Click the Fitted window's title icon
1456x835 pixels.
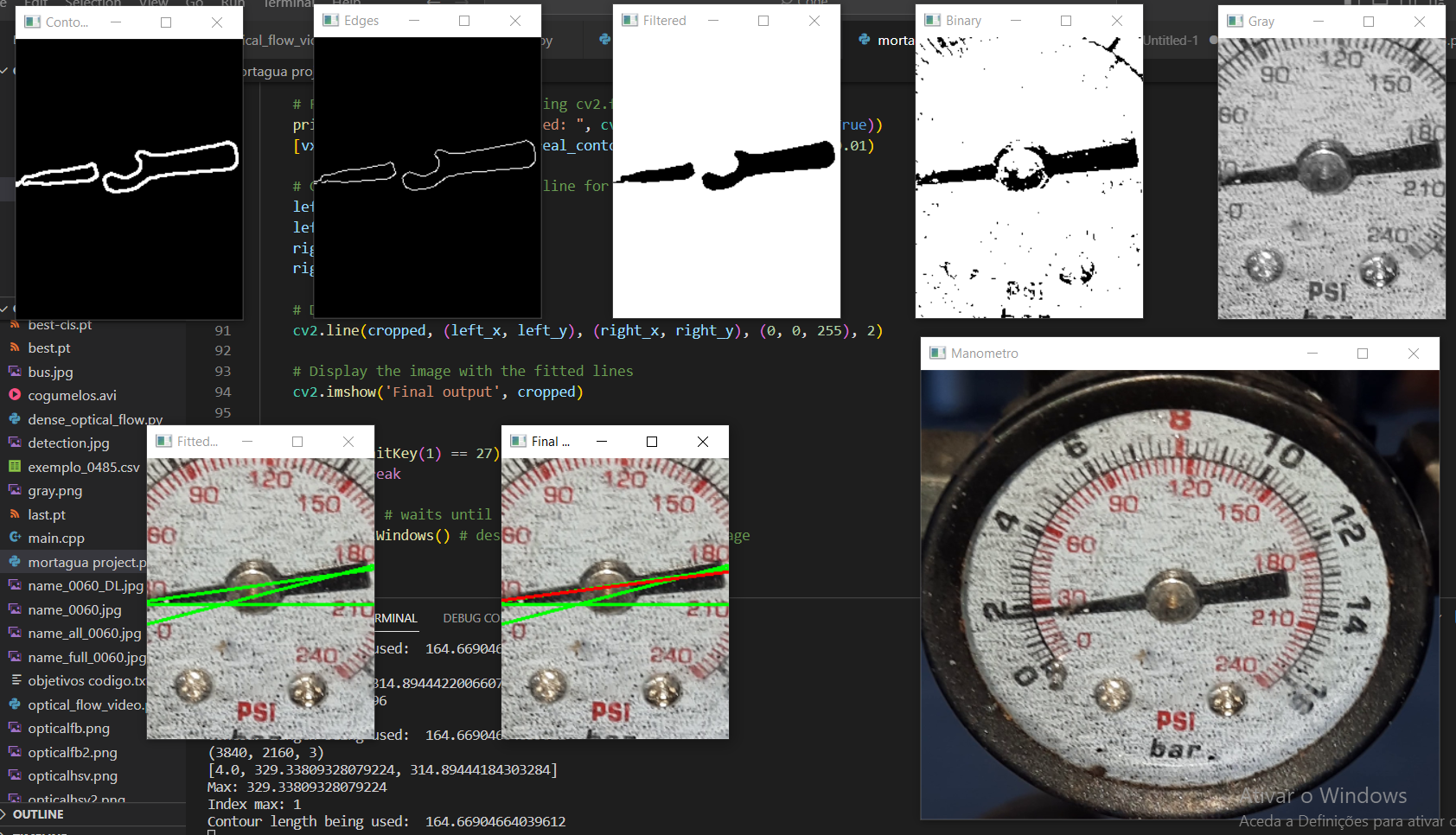[163, 441]
